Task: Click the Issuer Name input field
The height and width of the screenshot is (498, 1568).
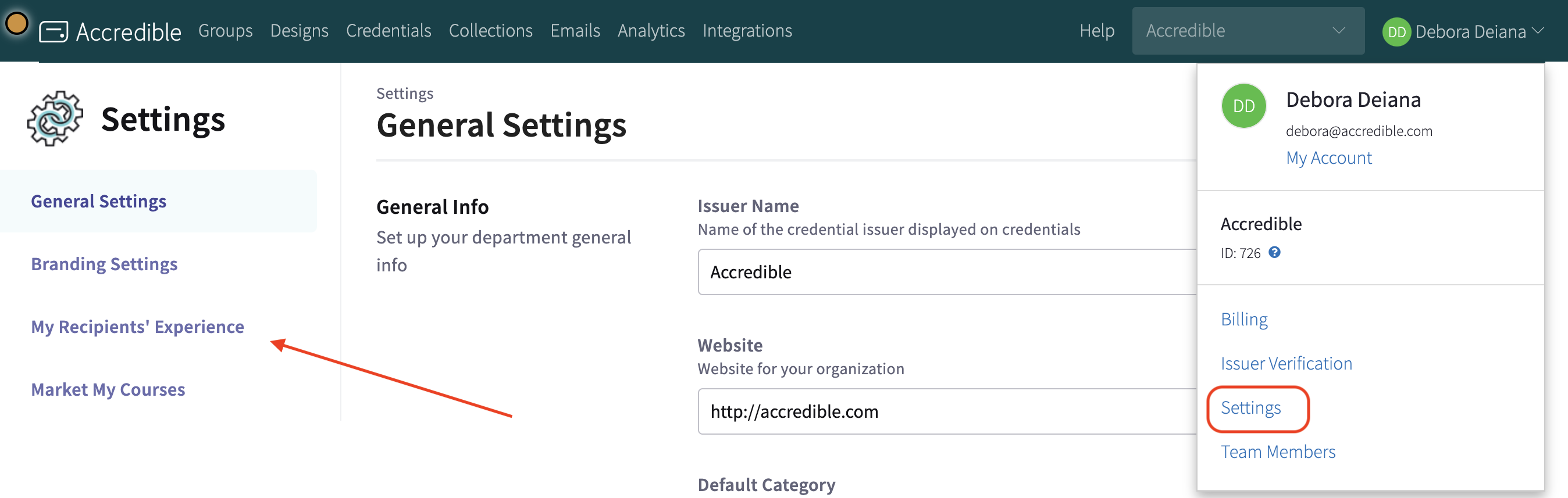Action: coord(913,272)
